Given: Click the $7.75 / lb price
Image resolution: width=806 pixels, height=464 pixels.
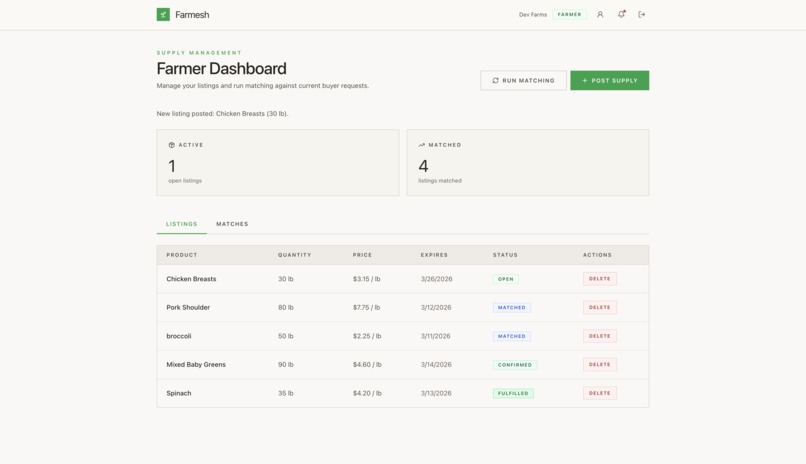Looking at the screenshot, I should (x=367, y=307).
